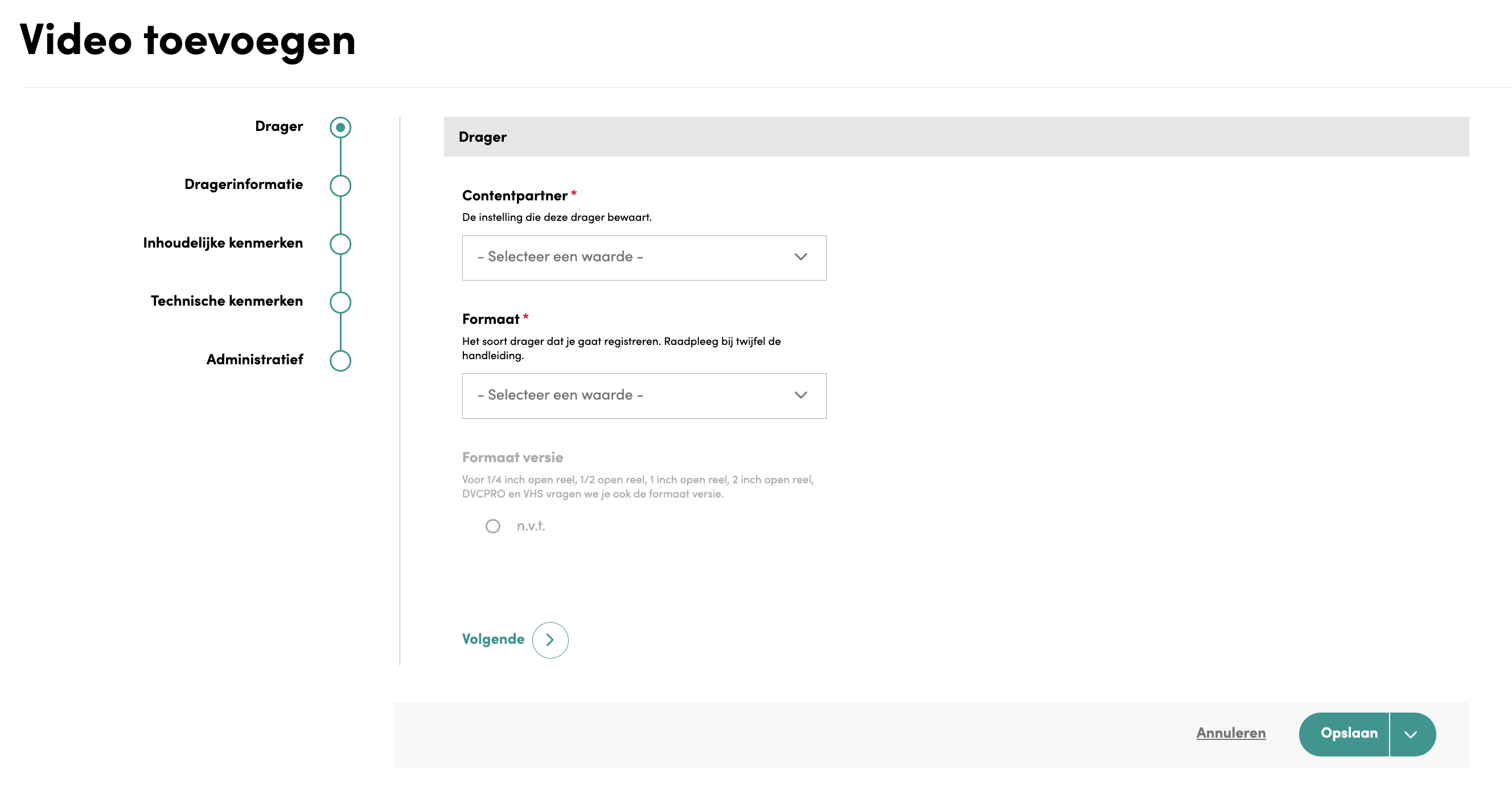1512x790 pixels.
Task: Click the Technische kenmerken step circle
Action: 340,302
